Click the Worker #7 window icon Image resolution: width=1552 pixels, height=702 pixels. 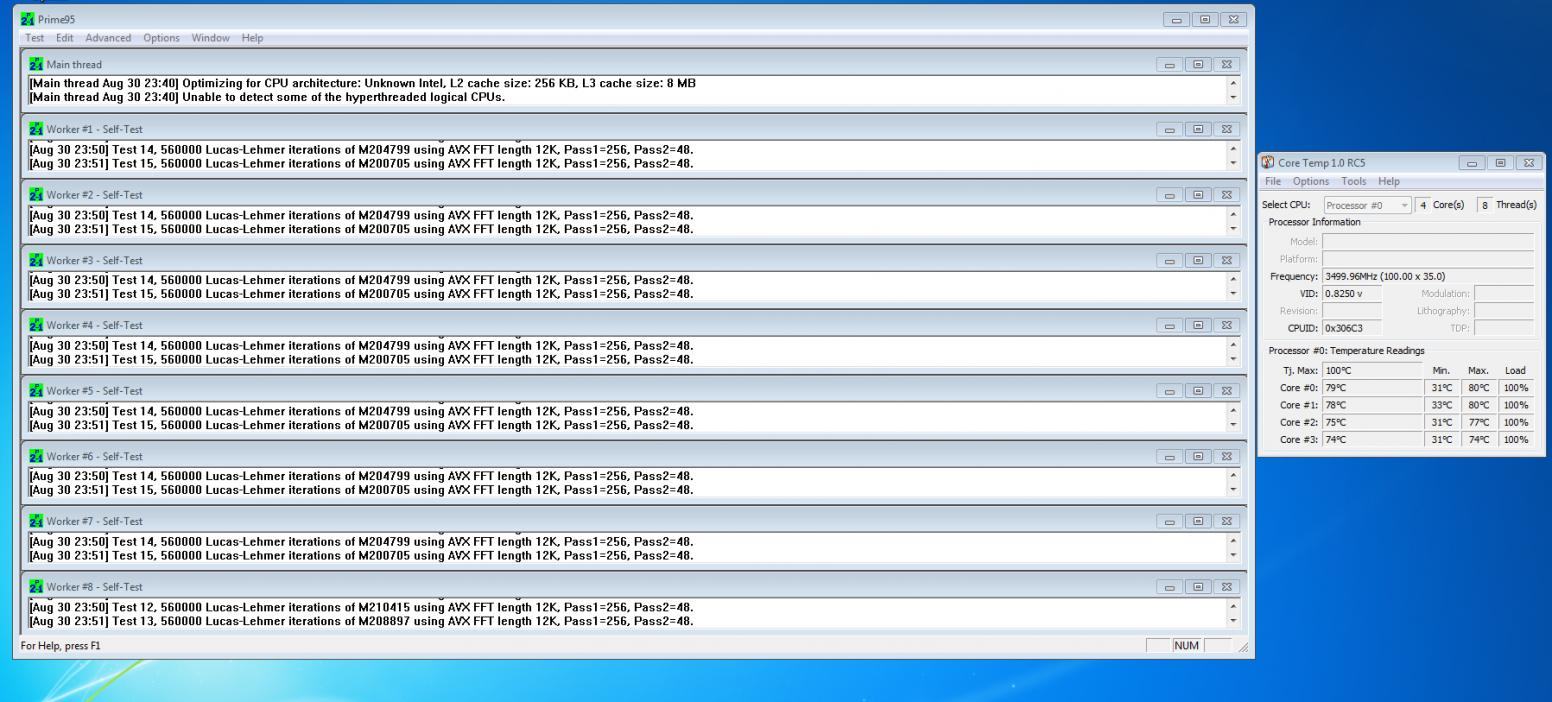pos(37,521)
